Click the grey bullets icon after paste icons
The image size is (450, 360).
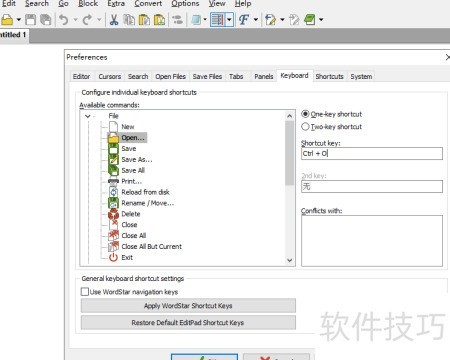(x=178, y=20)
